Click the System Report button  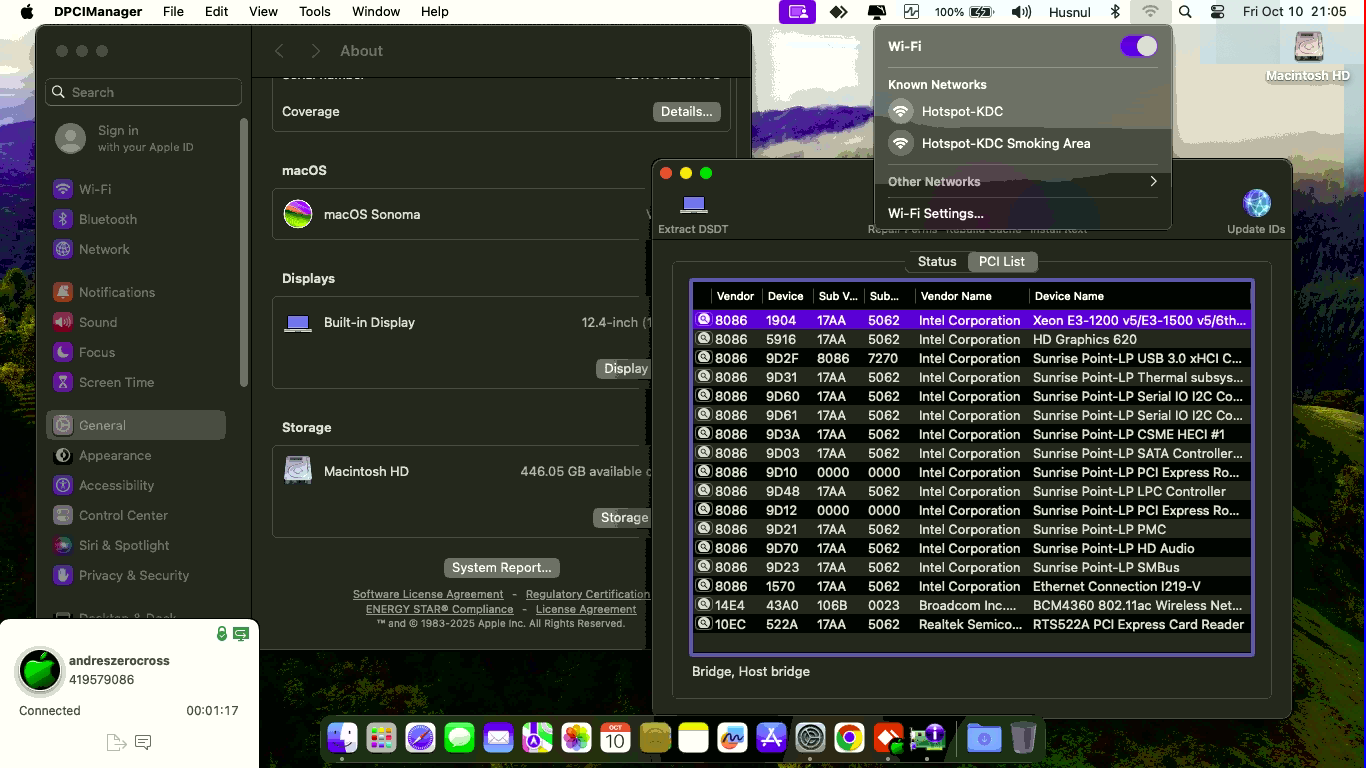click(501, 567)
